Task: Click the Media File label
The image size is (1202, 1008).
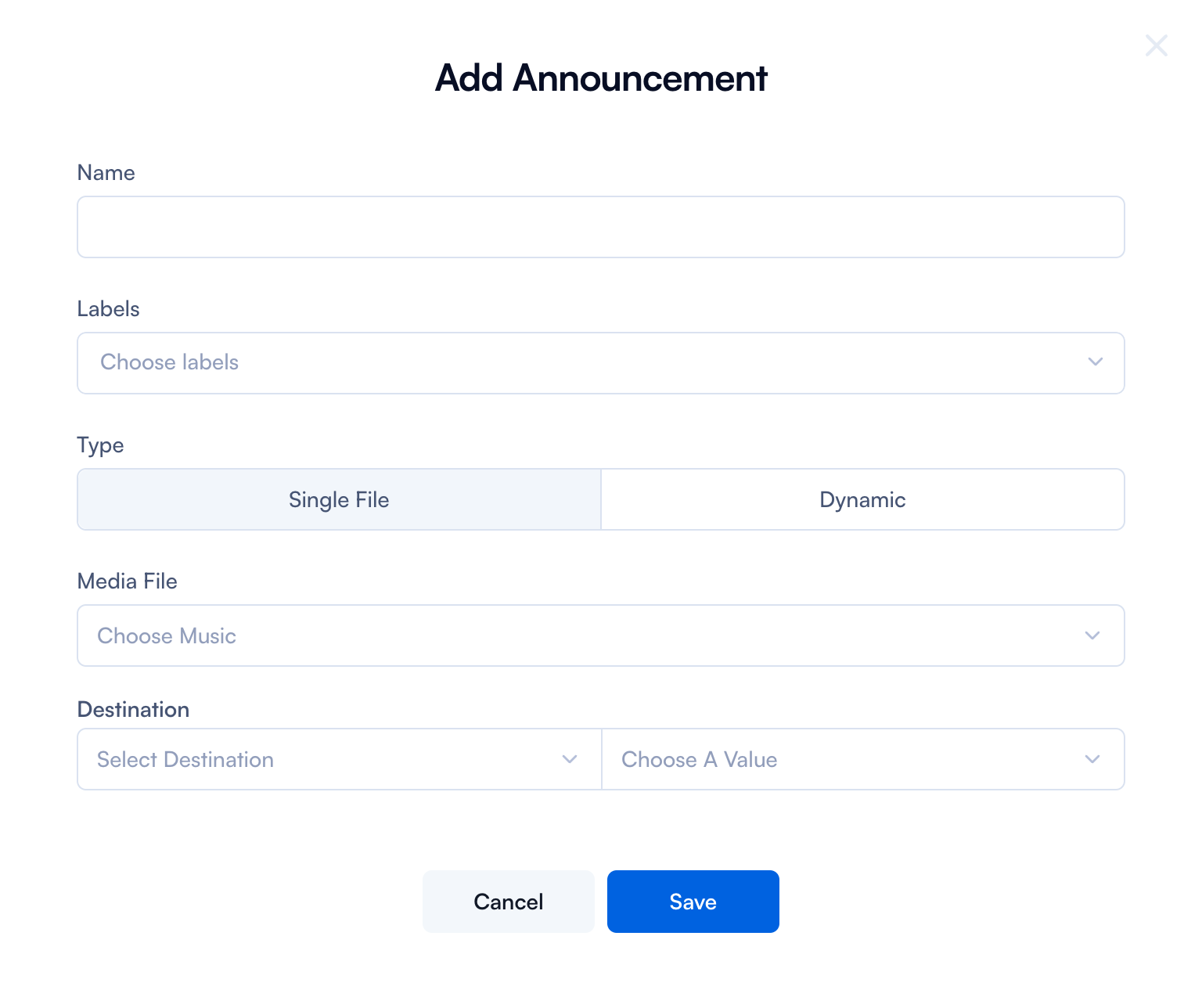Action: pyautogui.click(x=128, y=581)
